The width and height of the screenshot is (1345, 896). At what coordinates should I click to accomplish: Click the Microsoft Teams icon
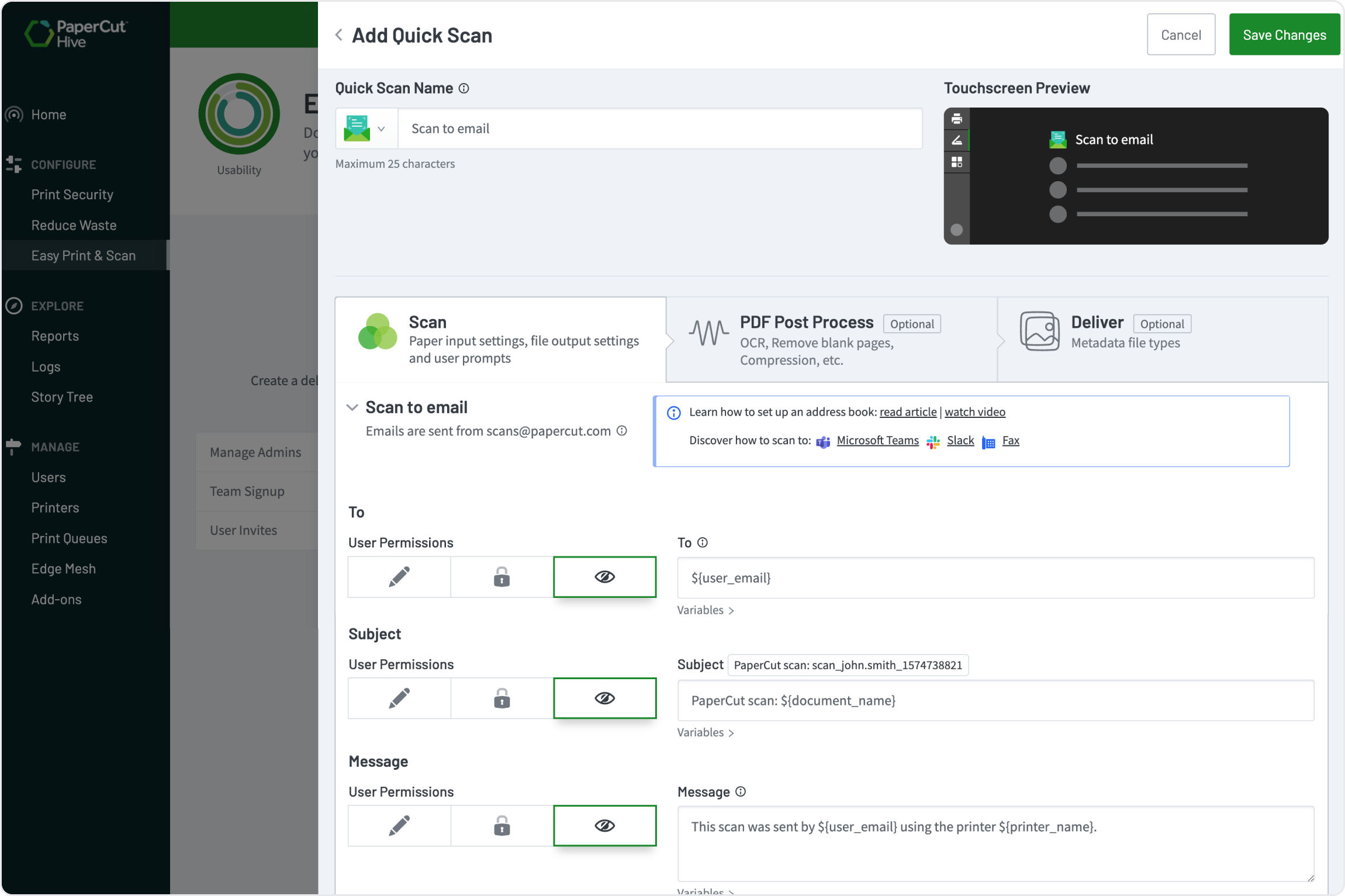tap(823, 442)
